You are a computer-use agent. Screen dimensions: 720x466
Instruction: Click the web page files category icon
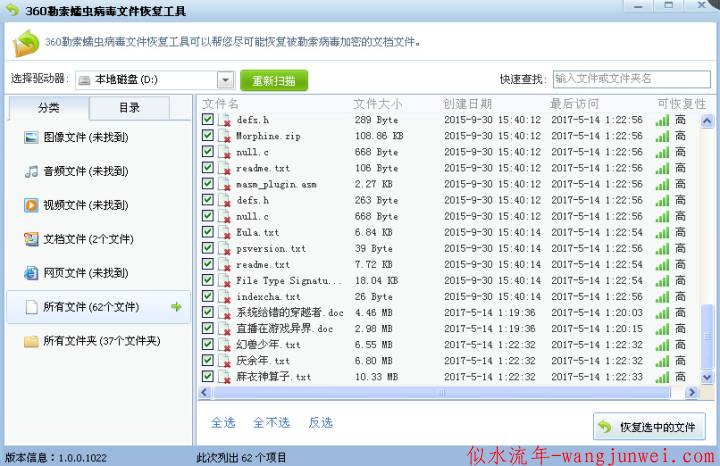tap(31, 273)
